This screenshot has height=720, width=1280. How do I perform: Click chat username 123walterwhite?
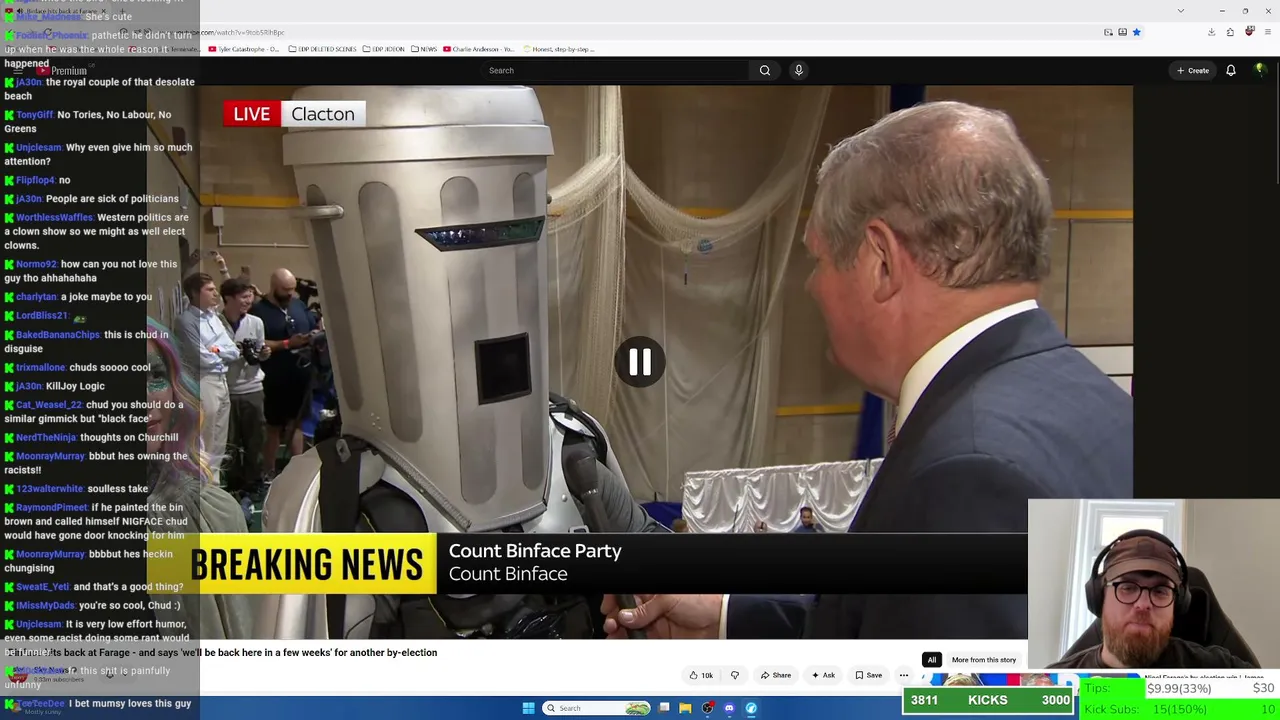49,489
